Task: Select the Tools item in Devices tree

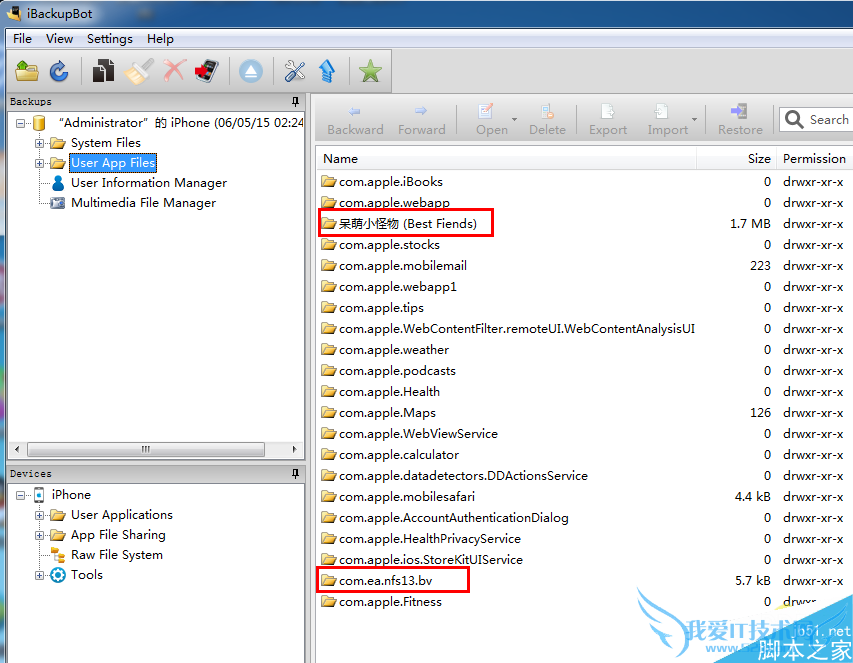Action: pyautogui.click(x=86, y=575)
